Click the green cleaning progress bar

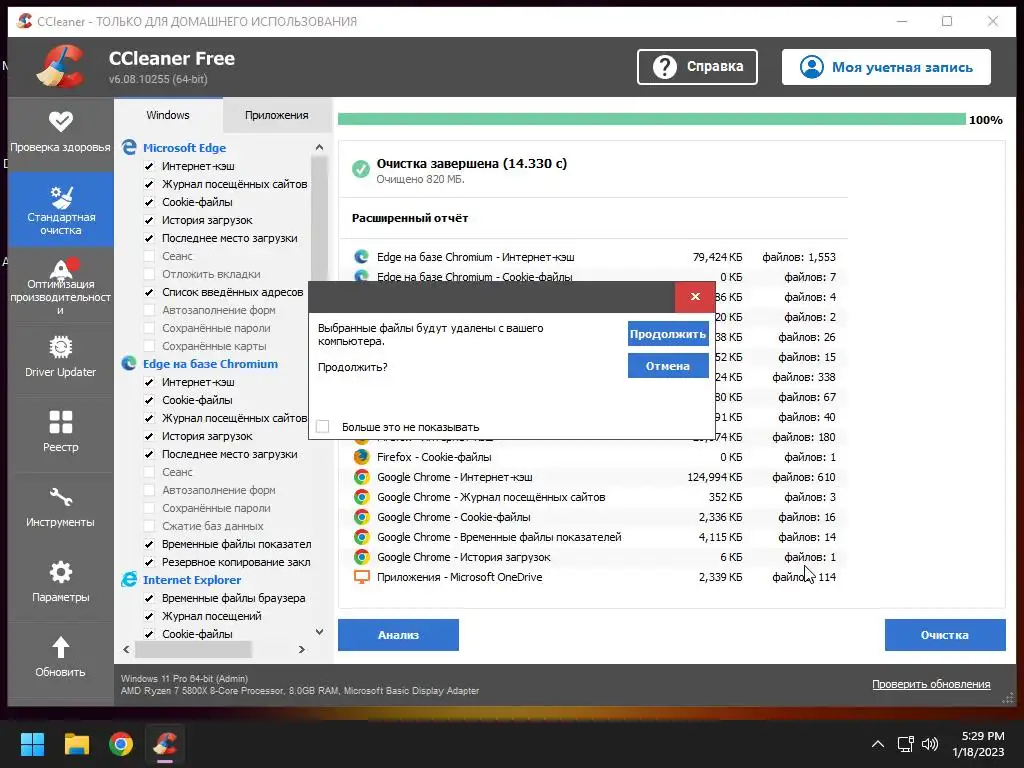pyautogui.click(x=652, y=119)
